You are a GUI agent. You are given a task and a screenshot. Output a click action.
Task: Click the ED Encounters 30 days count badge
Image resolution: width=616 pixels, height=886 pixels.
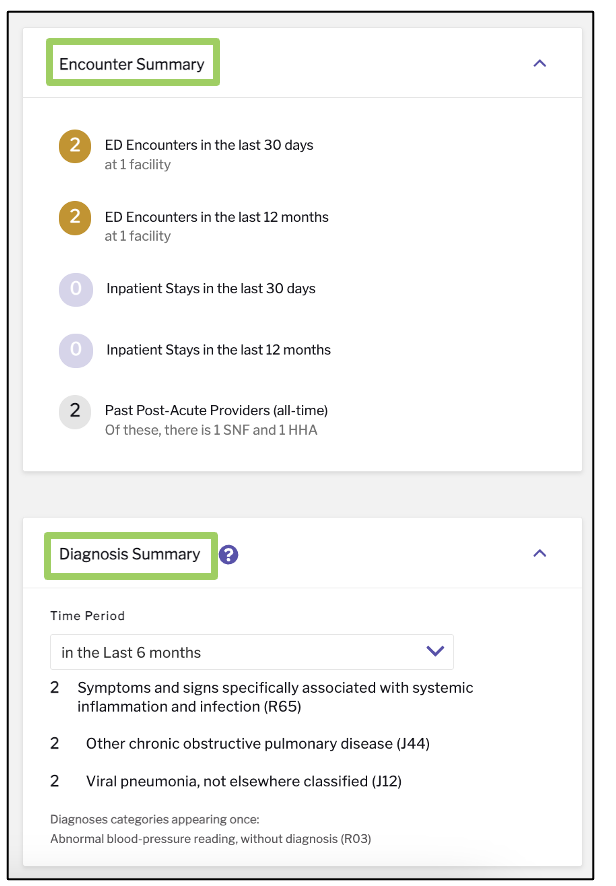point(75,146)
